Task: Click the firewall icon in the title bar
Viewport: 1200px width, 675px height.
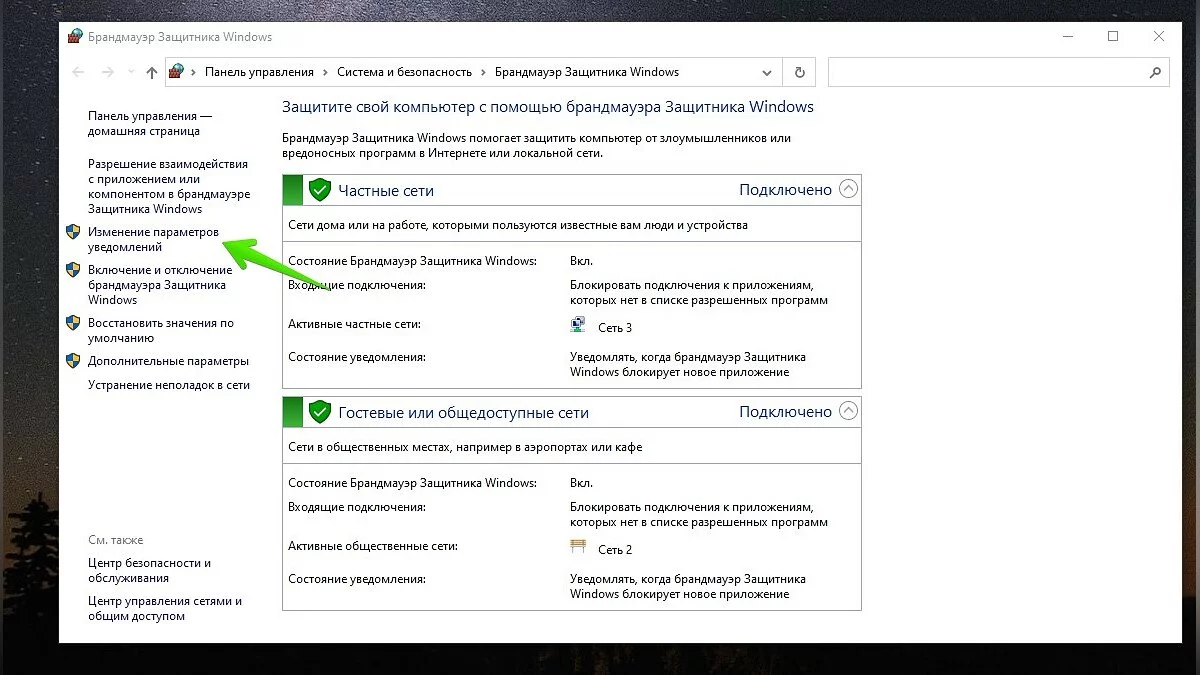Action: [75, 37]
